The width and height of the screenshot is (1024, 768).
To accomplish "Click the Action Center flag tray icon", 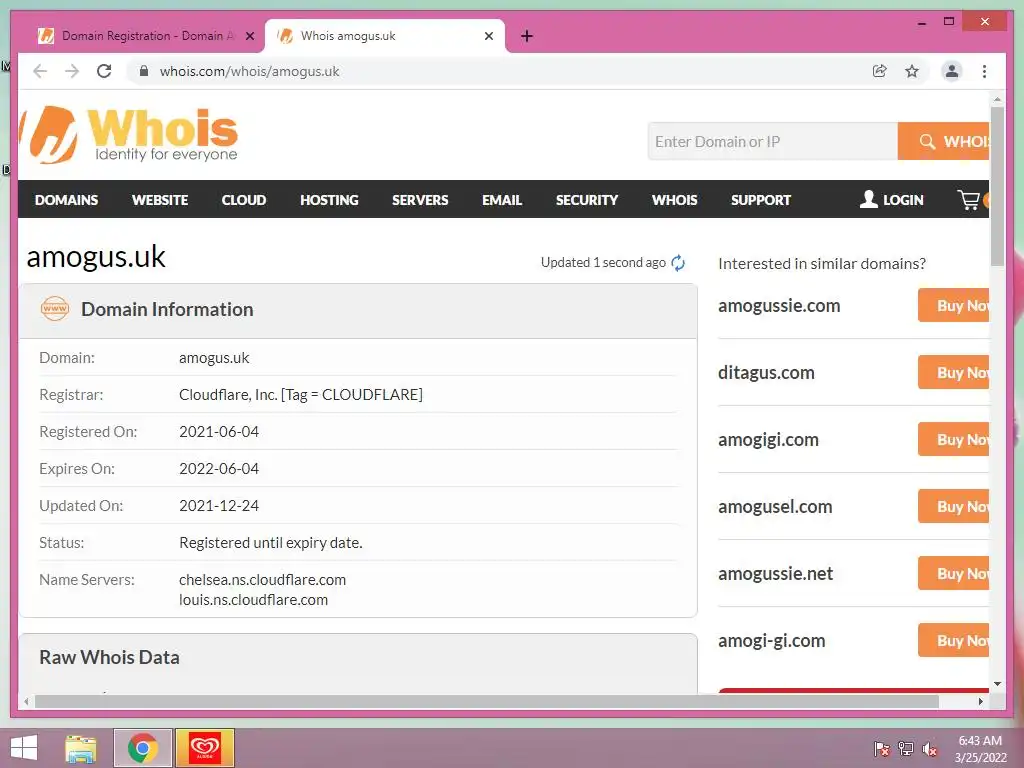I will point(881,748).
